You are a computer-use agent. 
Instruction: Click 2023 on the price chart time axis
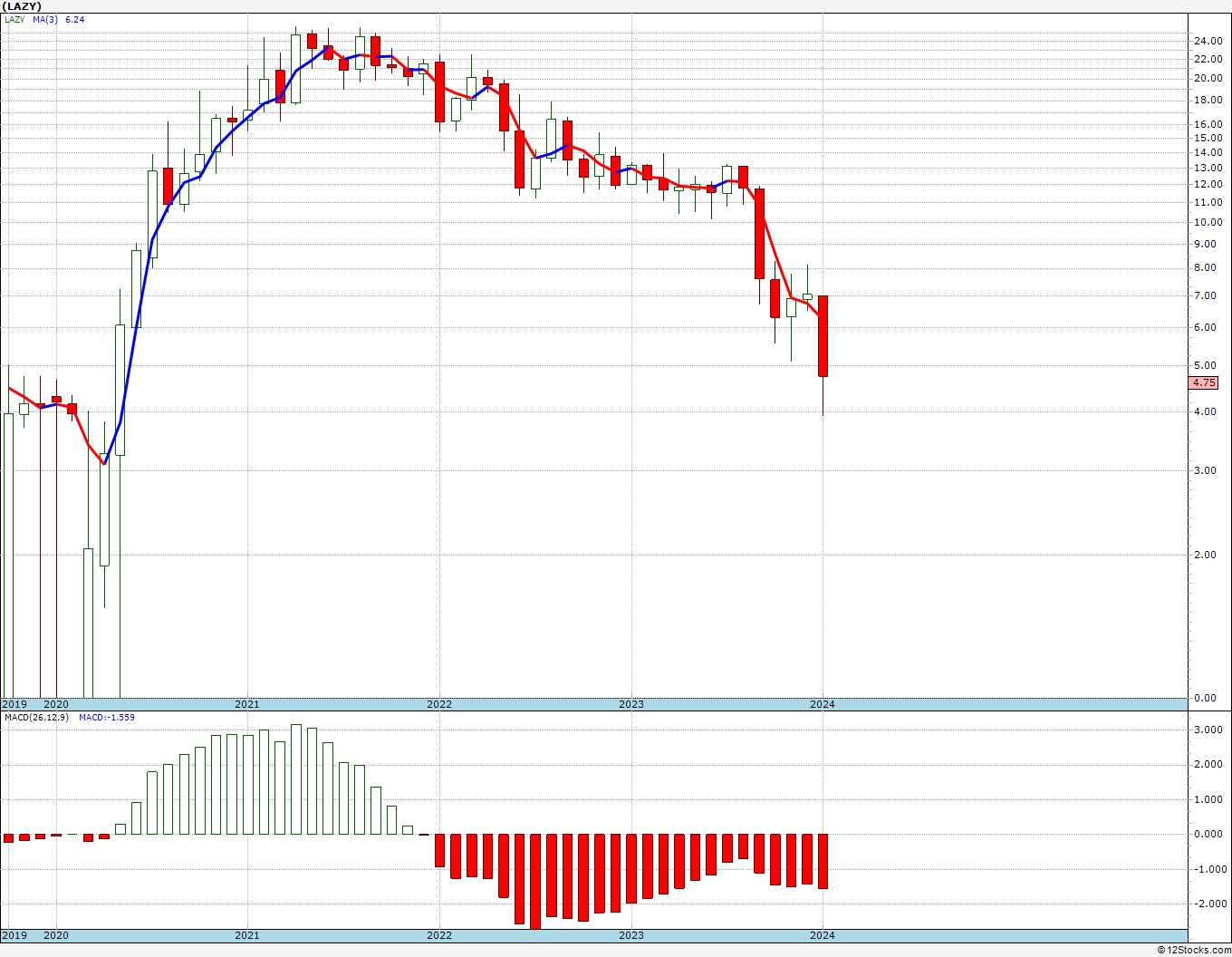[x=631, y=704]
